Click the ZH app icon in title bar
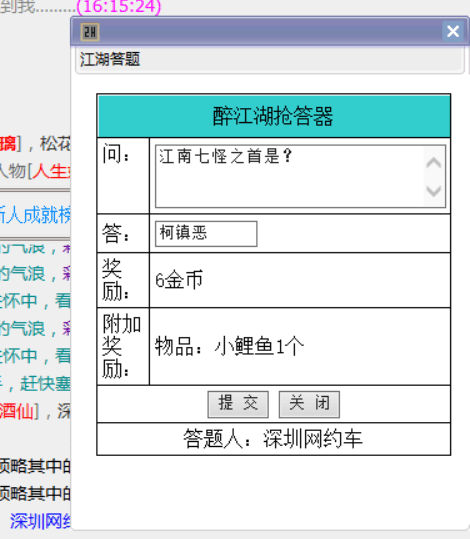The image size is (470, 539). (x=90, y=32)
